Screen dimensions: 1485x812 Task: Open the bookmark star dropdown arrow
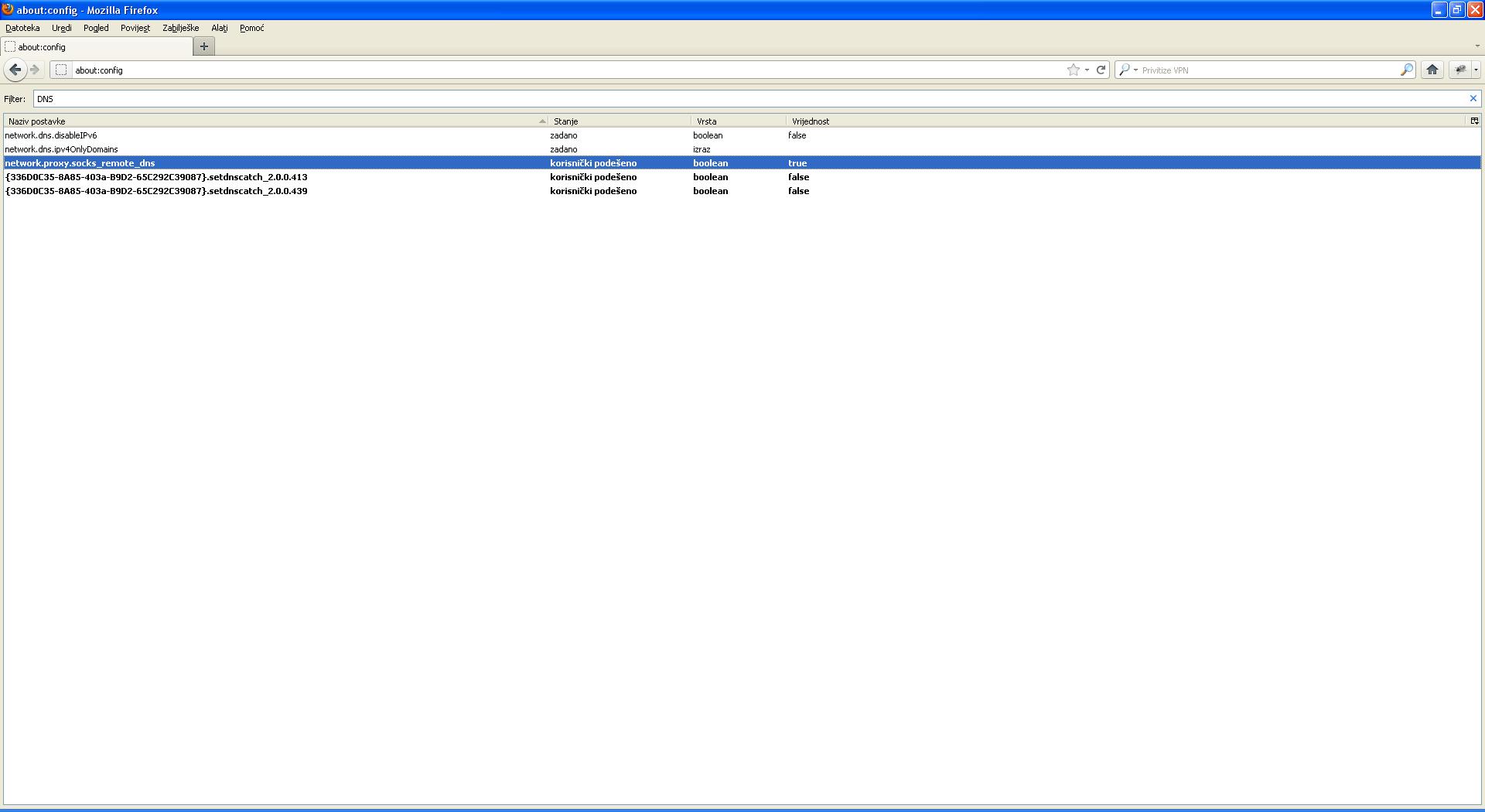1087,70
